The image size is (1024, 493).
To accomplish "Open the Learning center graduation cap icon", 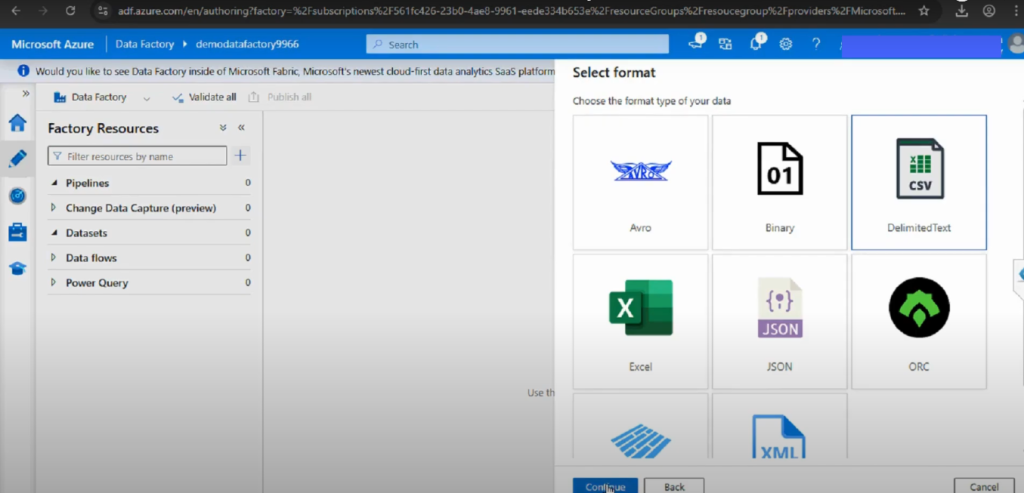I will click(18, 268).
